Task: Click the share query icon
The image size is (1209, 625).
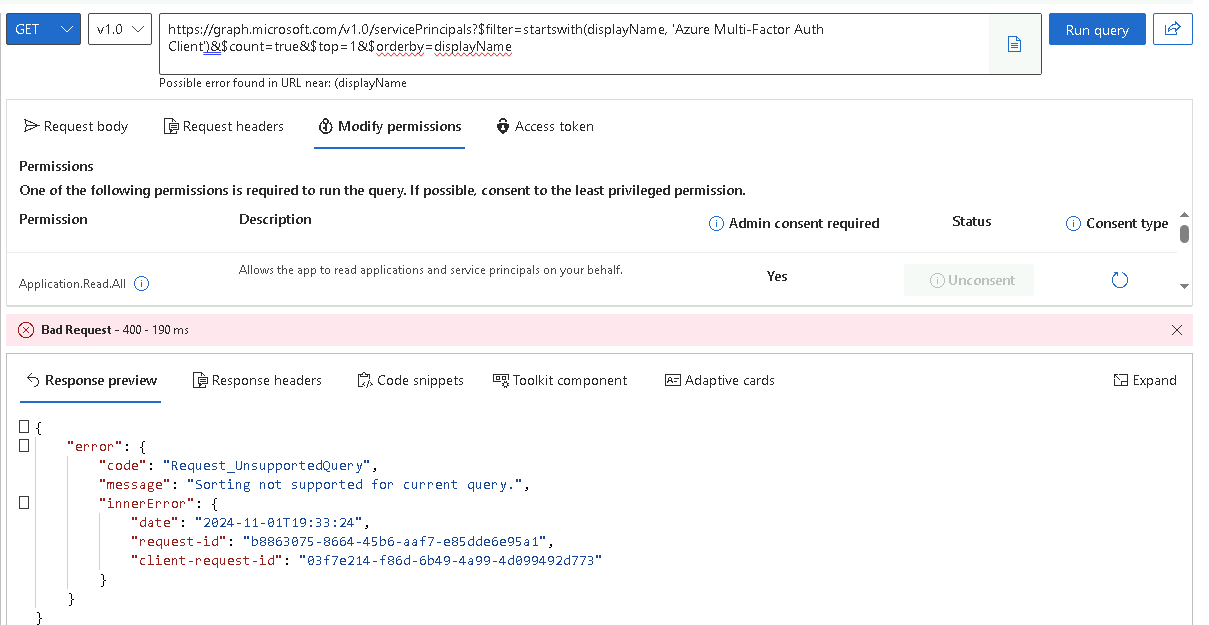Action: coord(1172,29)
